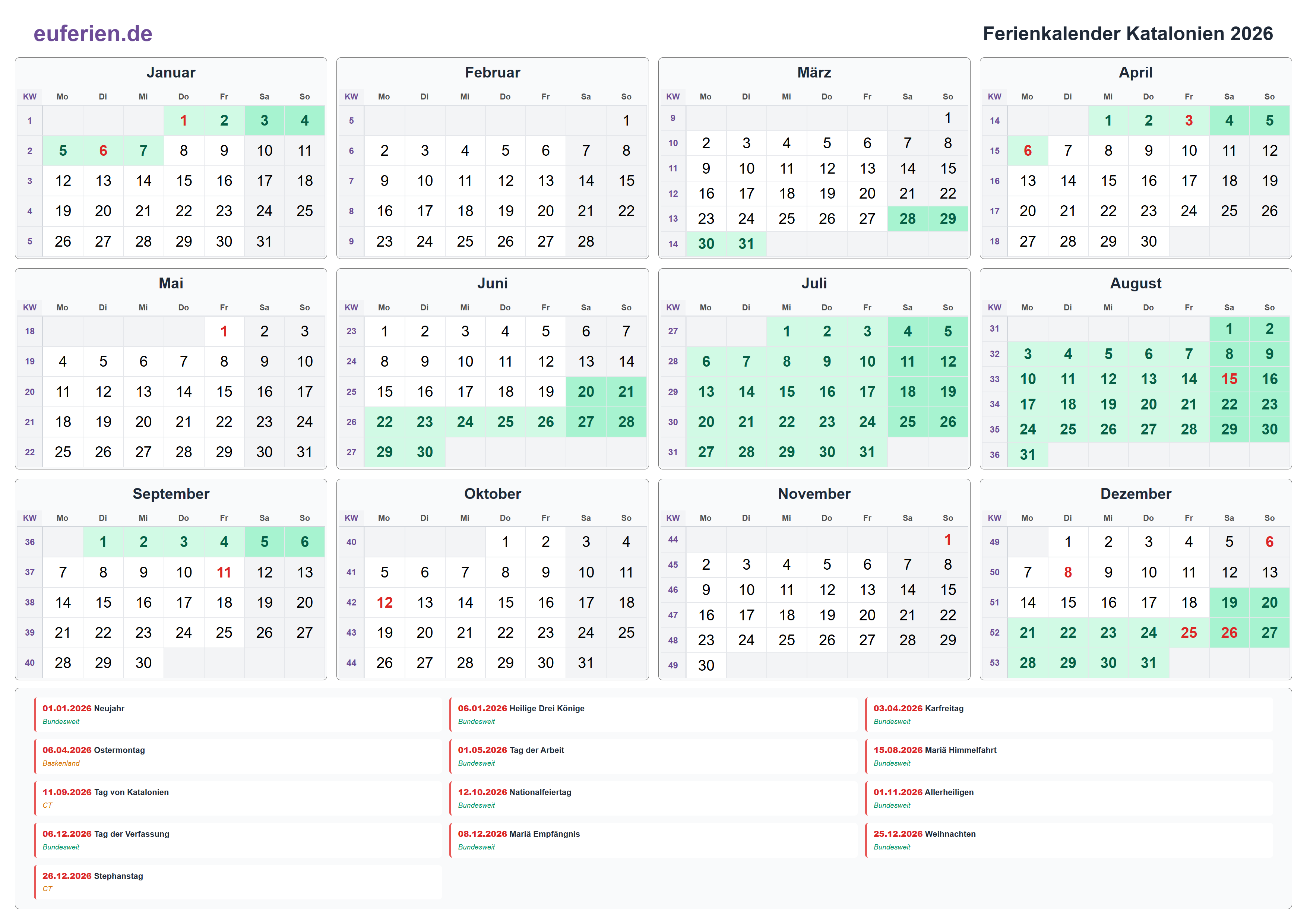Select December 6 red holiday date
Image resolution: width=1307 pixels, height=924 pixels.
click(x=1269, y=542)
